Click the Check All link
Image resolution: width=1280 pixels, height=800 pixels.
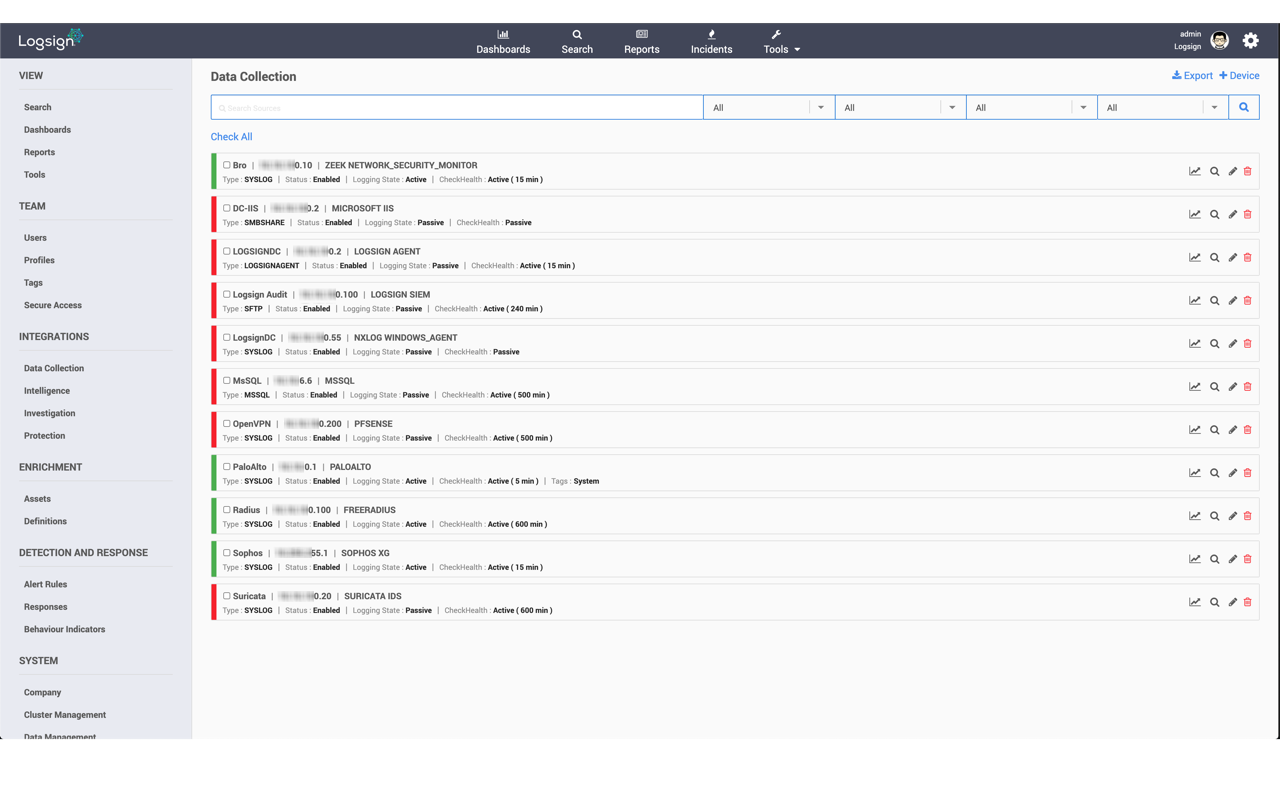pos(231,137)
